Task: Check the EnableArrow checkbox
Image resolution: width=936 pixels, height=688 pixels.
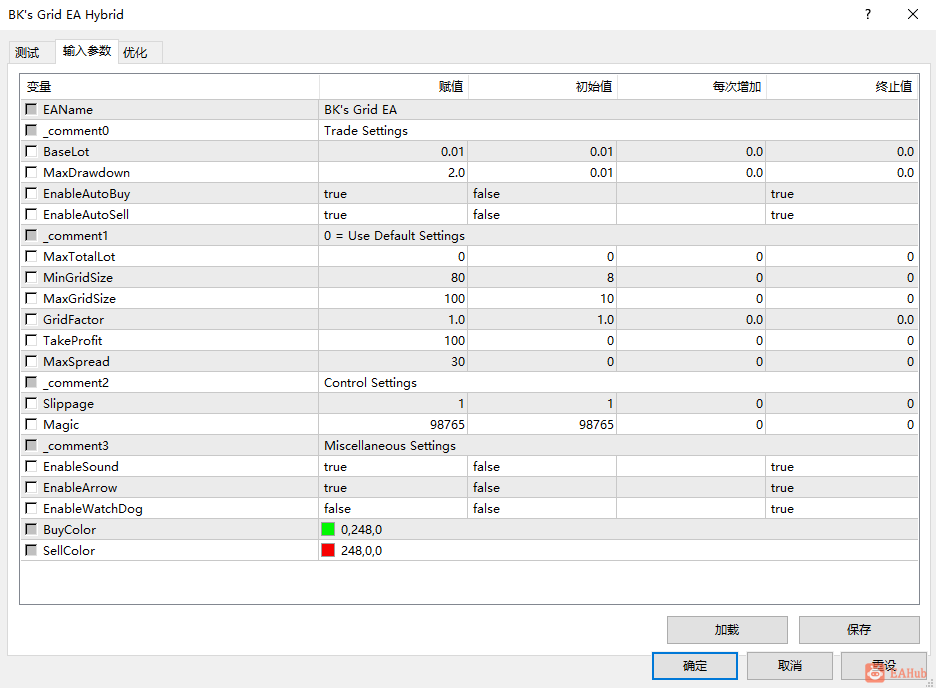Action: (x=31, y=487)
